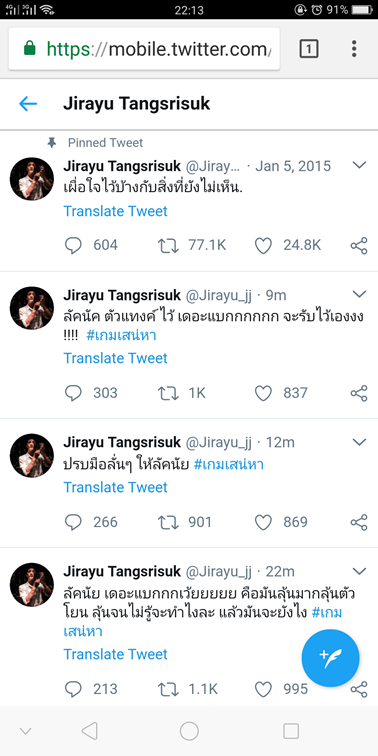Share the pinned tweet from Jan 5, 2015

(359, 245)
